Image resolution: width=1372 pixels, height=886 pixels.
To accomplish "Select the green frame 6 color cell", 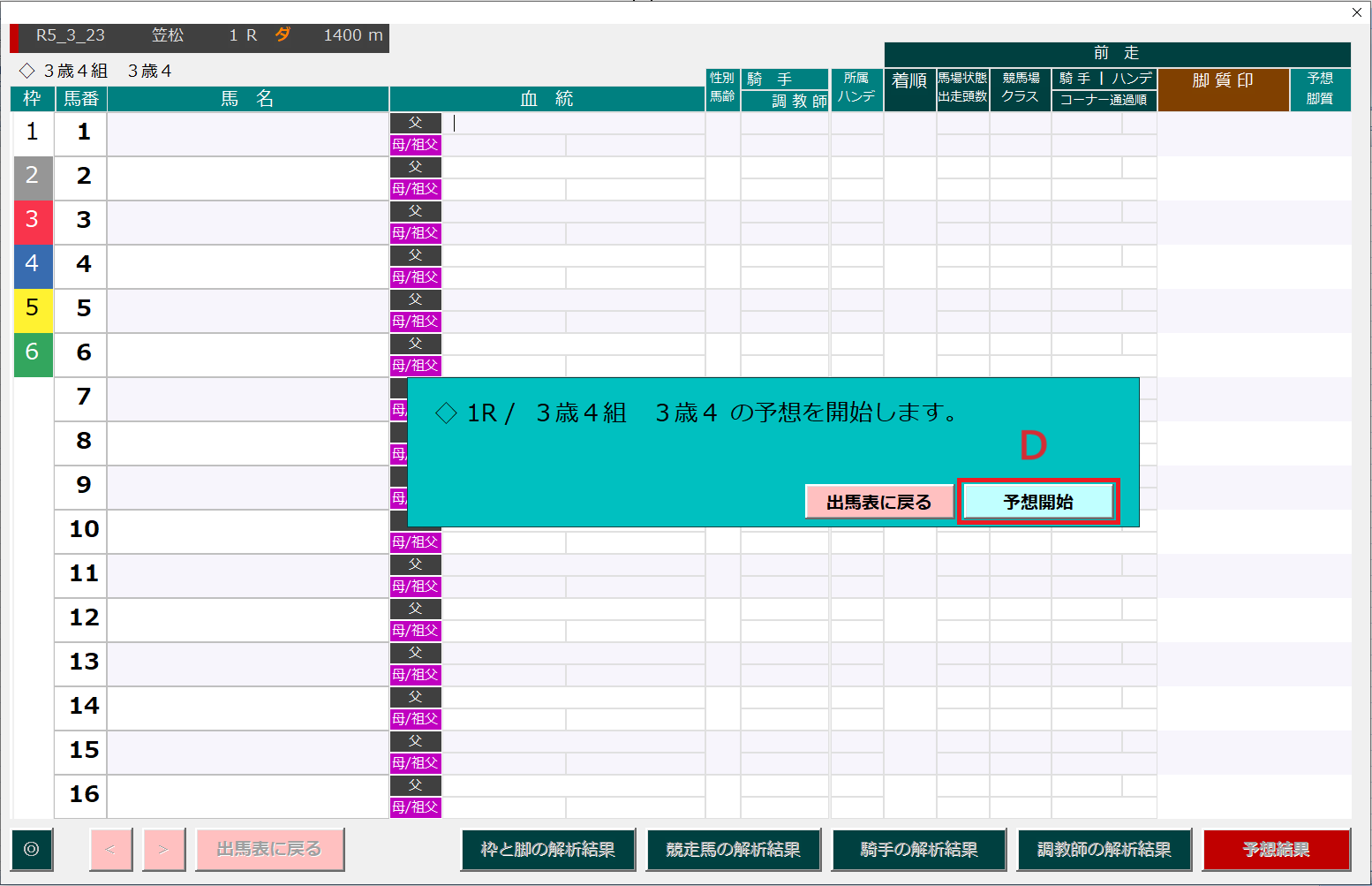I will (x=33, y=354).
